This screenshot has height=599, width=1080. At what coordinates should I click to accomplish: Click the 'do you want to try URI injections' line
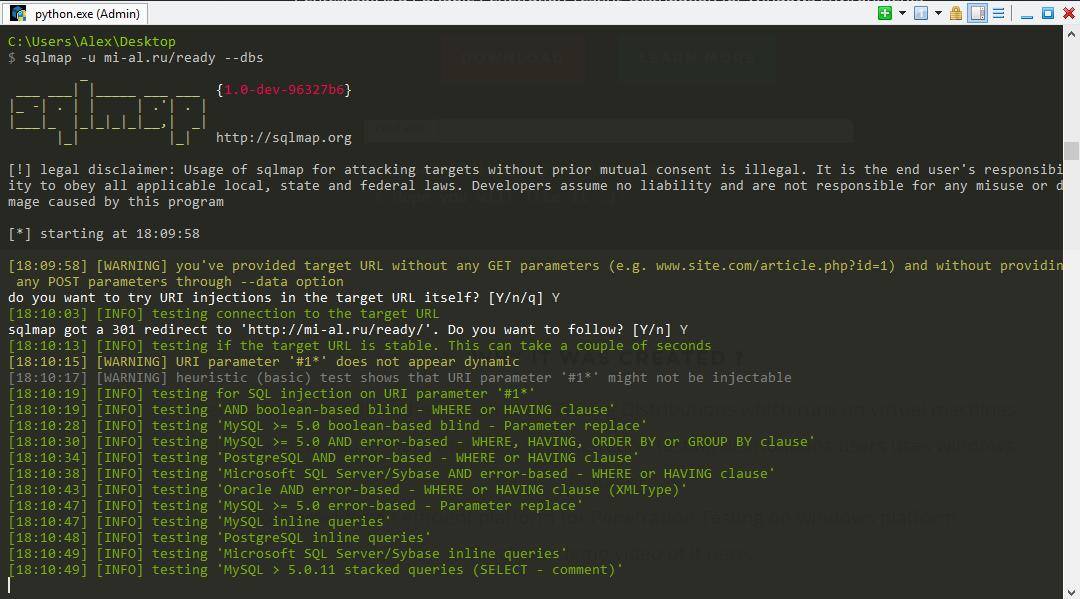(284, 297)
